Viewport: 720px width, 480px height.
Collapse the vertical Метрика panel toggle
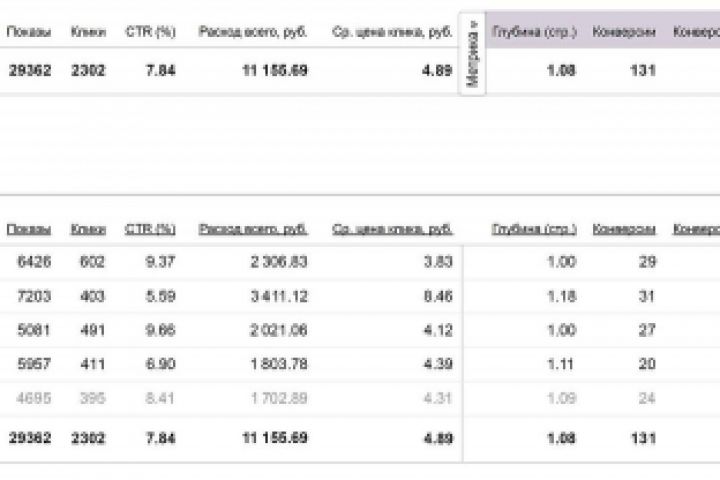click(x=473, y=54)
